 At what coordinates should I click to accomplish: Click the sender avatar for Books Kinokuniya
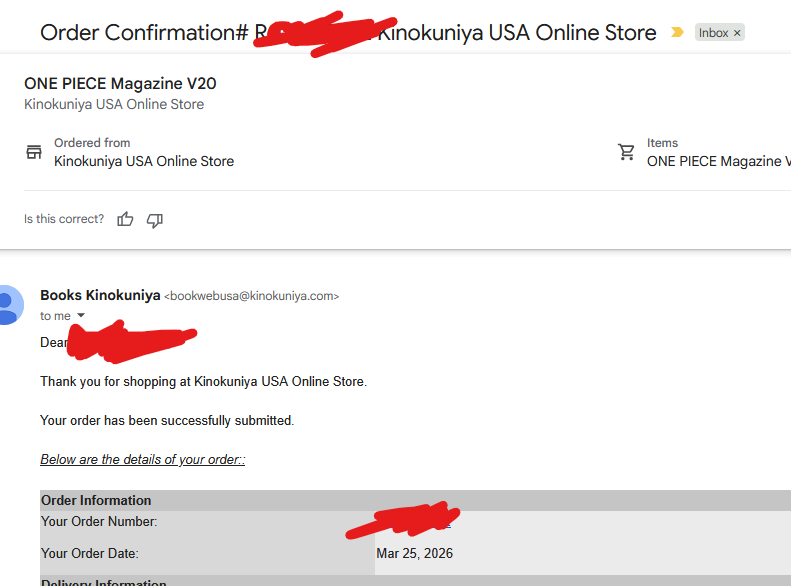pos(9,305)
